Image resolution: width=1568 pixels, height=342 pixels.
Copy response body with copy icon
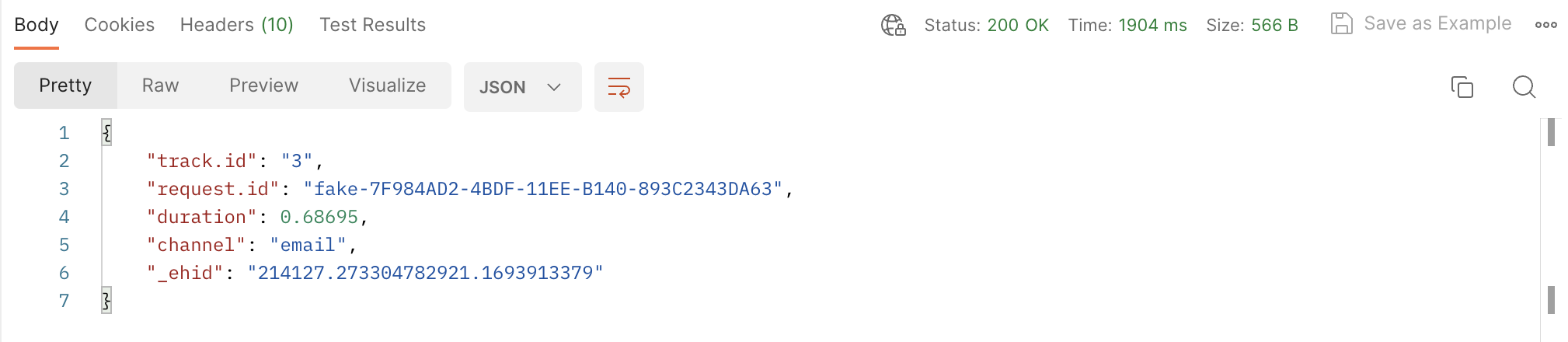(x=1462, y=87)
